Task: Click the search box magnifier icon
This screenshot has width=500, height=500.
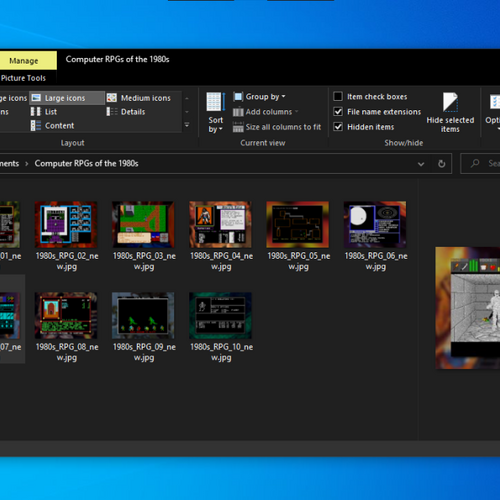Action: (475, 163)
